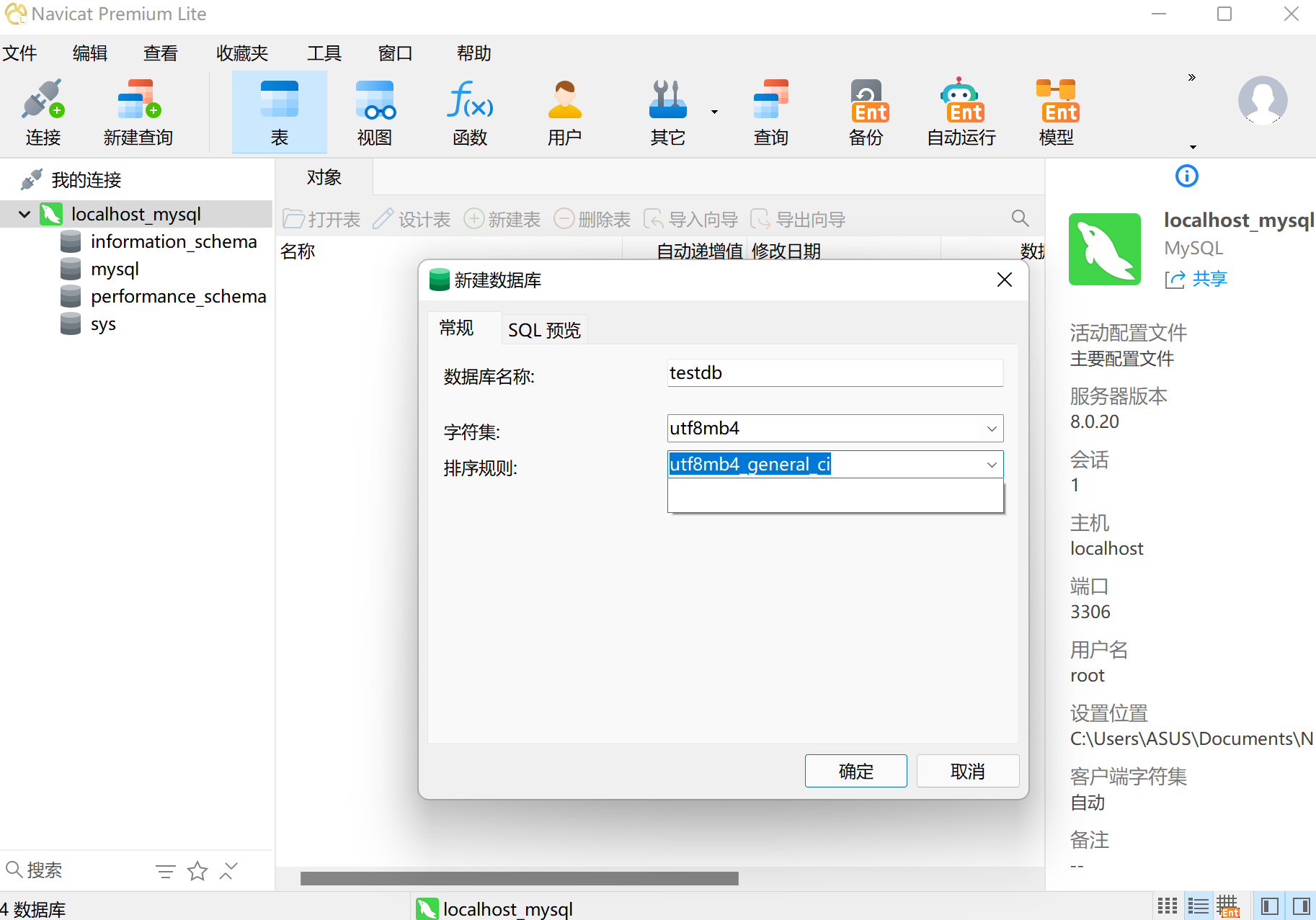Click the collapse icon beside the star
This screenshot has height=920, width=1316.
point(228,871)
